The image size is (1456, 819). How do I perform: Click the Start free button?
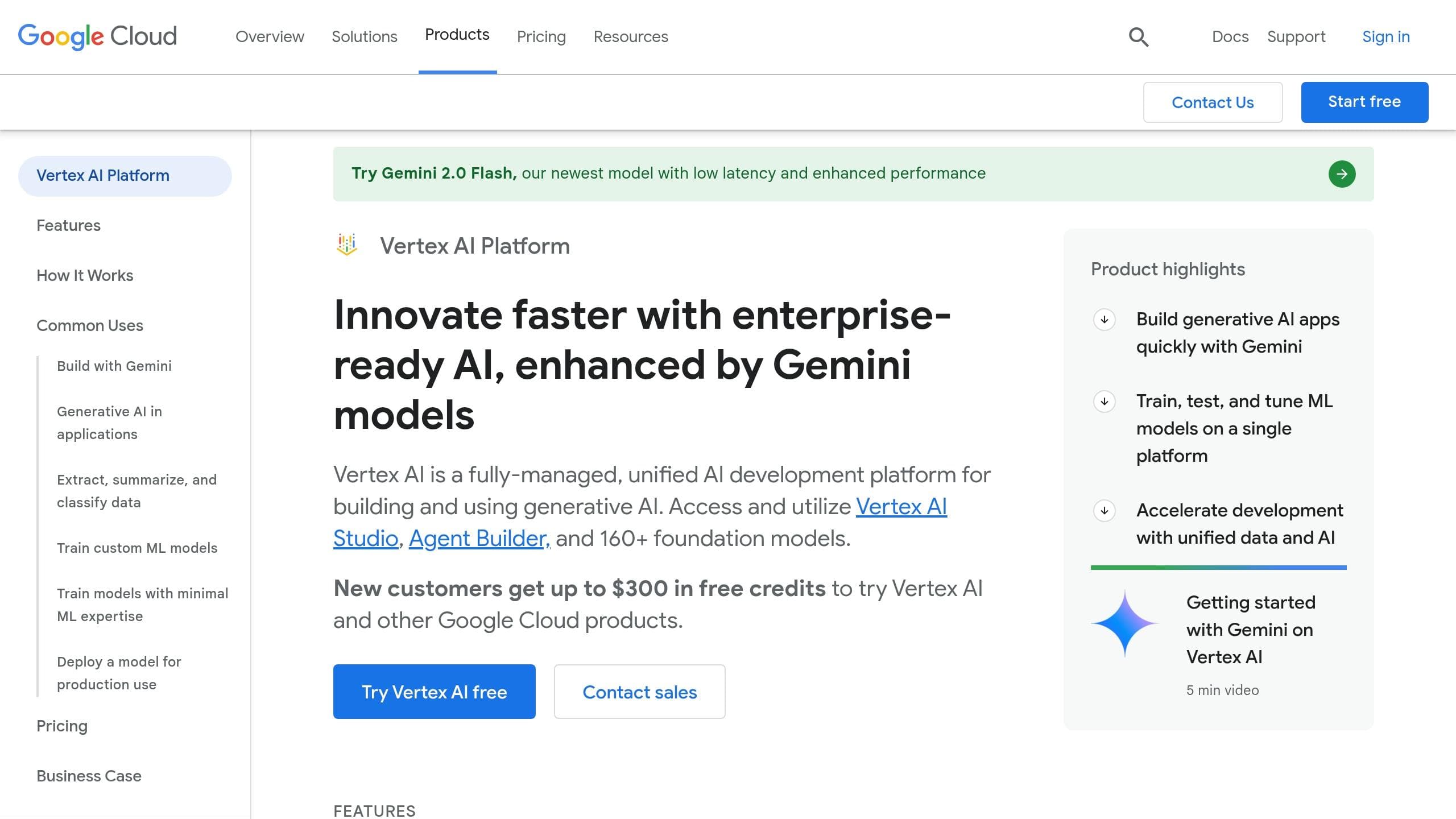(1364, 102)
